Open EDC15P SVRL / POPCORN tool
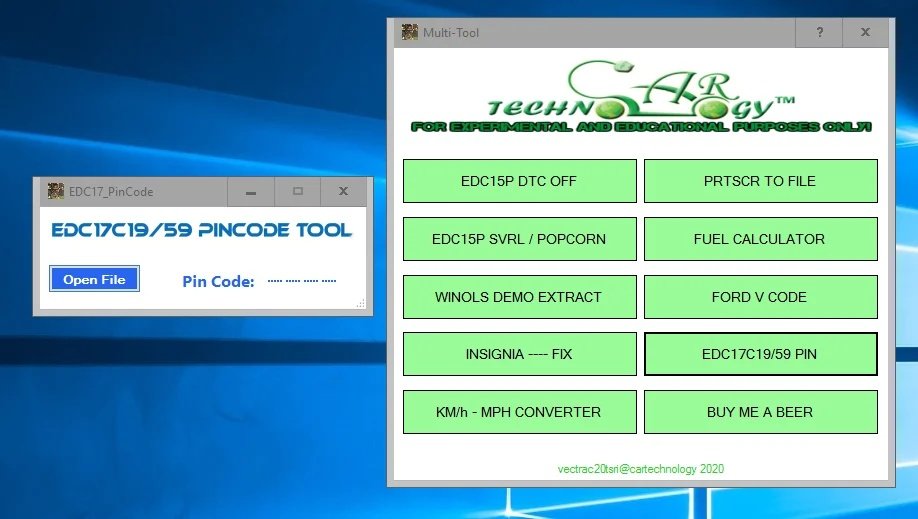The height and width of the screenshot is (519, 918). pos(520,239)
